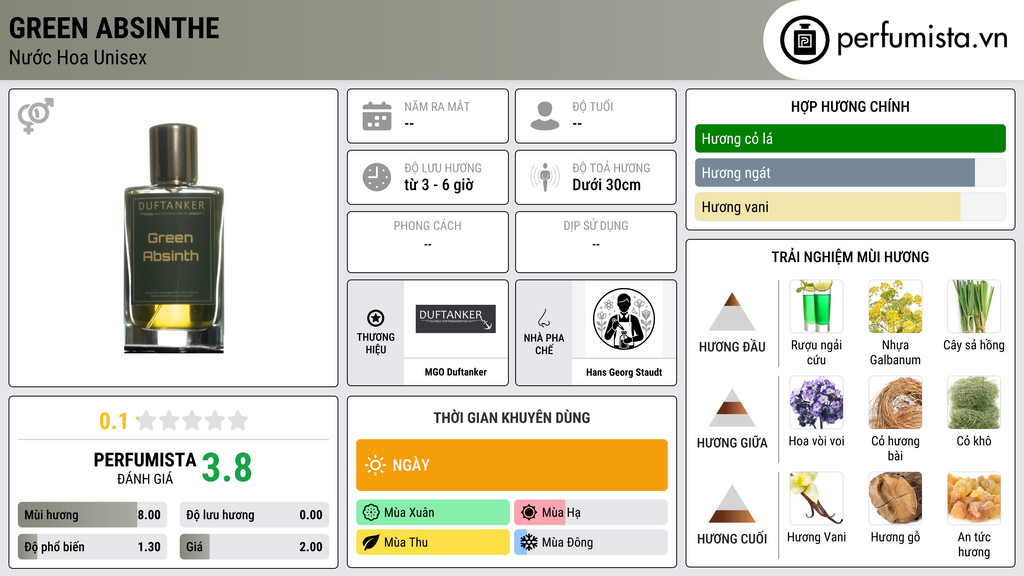Click the 0.1 user rating number

(114, 421)
